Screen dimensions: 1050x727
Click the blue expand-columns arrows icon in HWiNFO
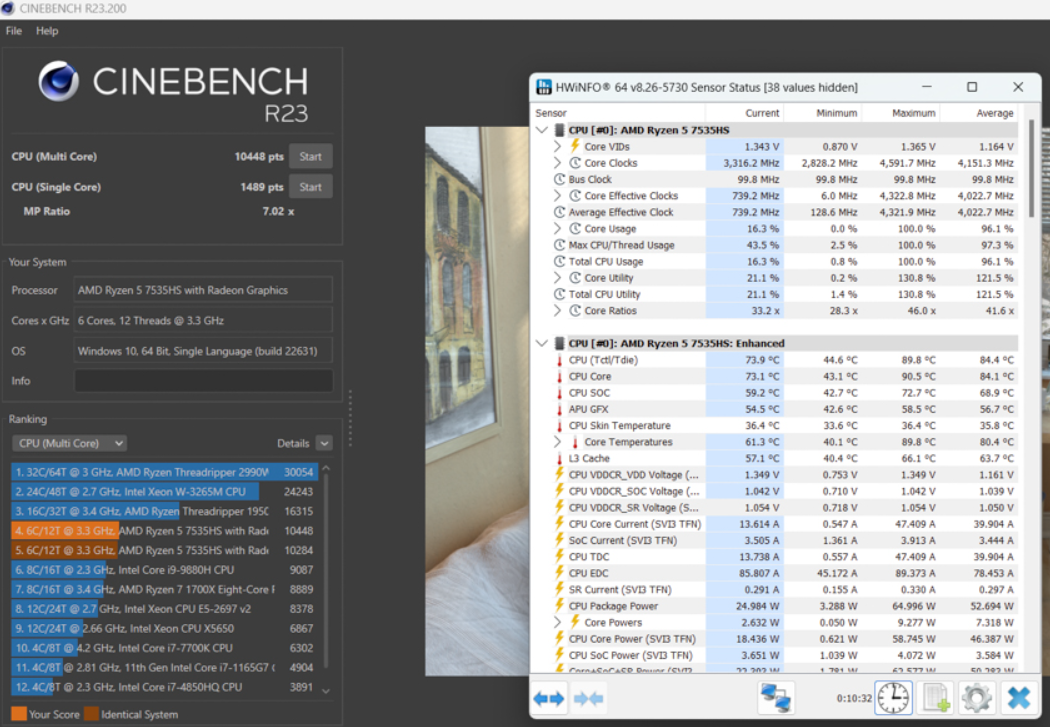click(x=549, y=698)
